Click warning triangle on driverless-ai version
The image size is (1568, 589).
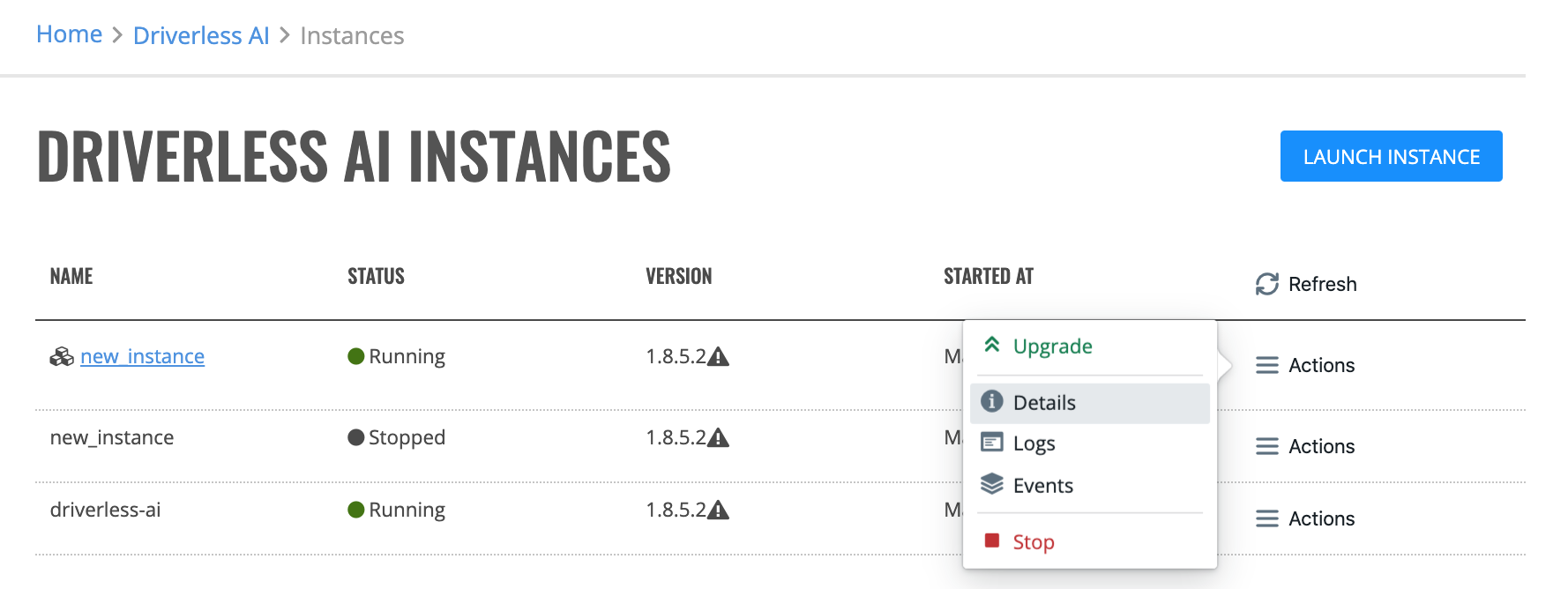tap(719, 510)
